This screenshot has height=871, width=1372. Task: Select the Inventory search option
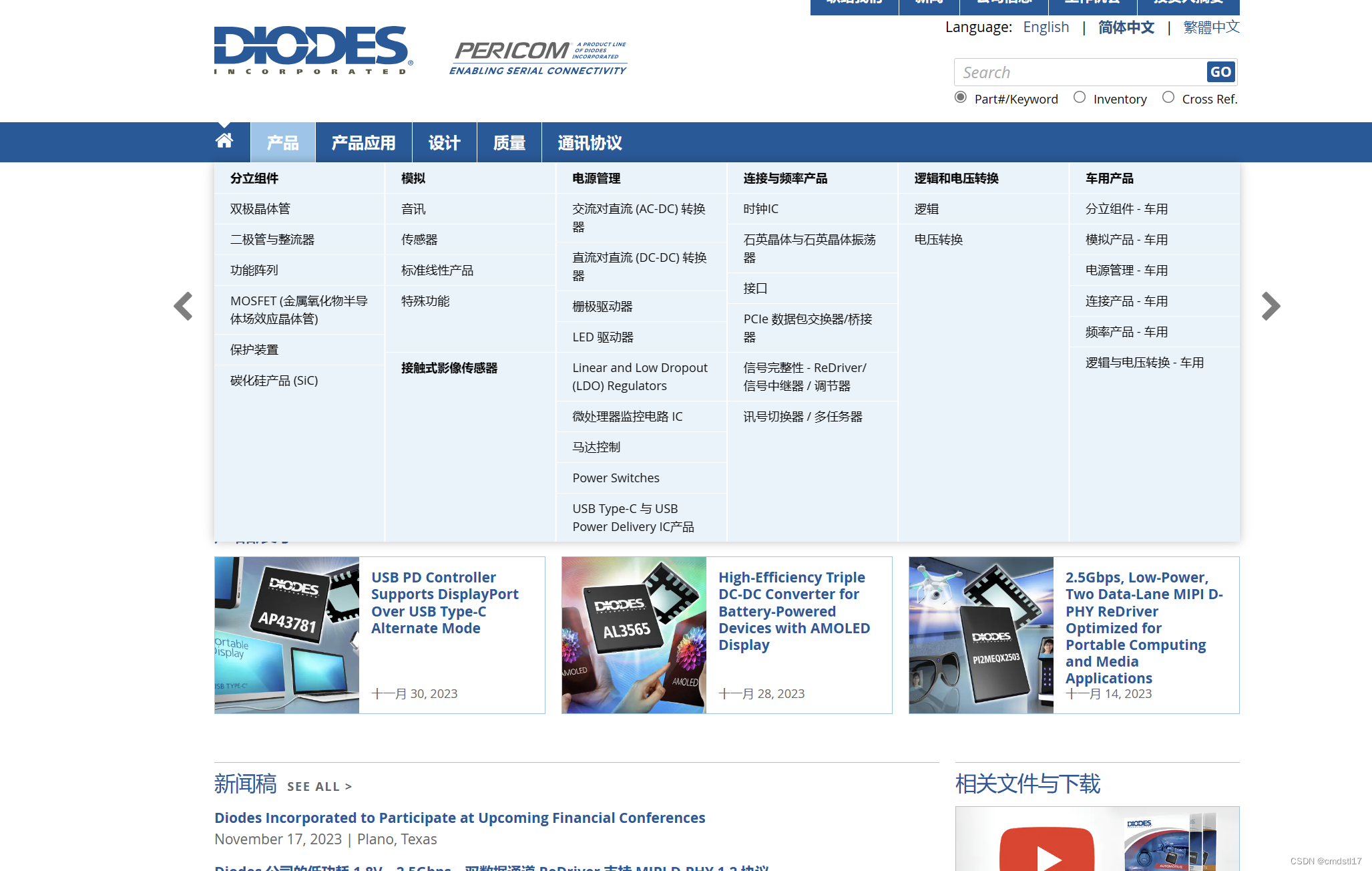pyautogui.click(x=1080, y=98)
